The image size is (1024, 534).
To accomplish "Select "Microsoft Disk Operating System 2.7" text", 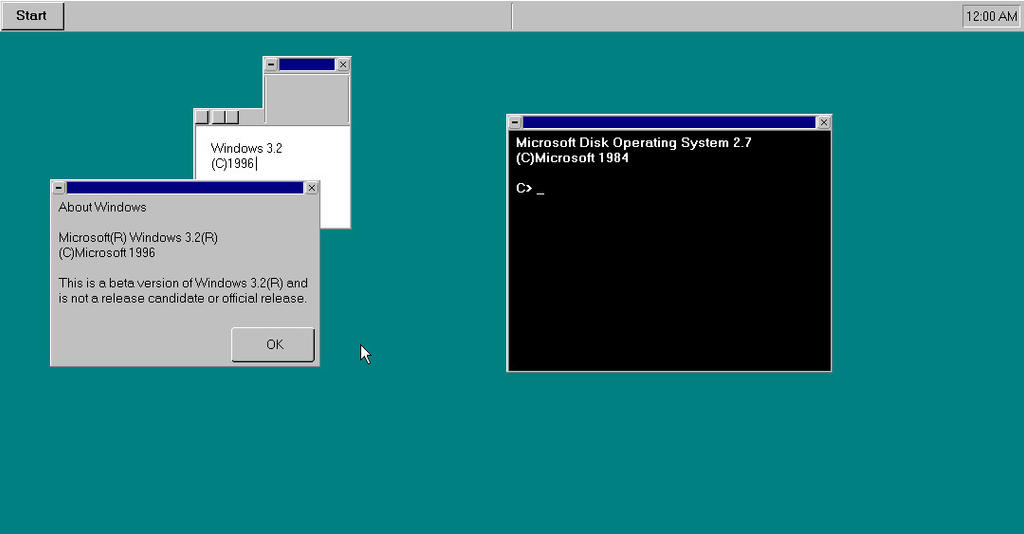I will click(x=633, y=142).
